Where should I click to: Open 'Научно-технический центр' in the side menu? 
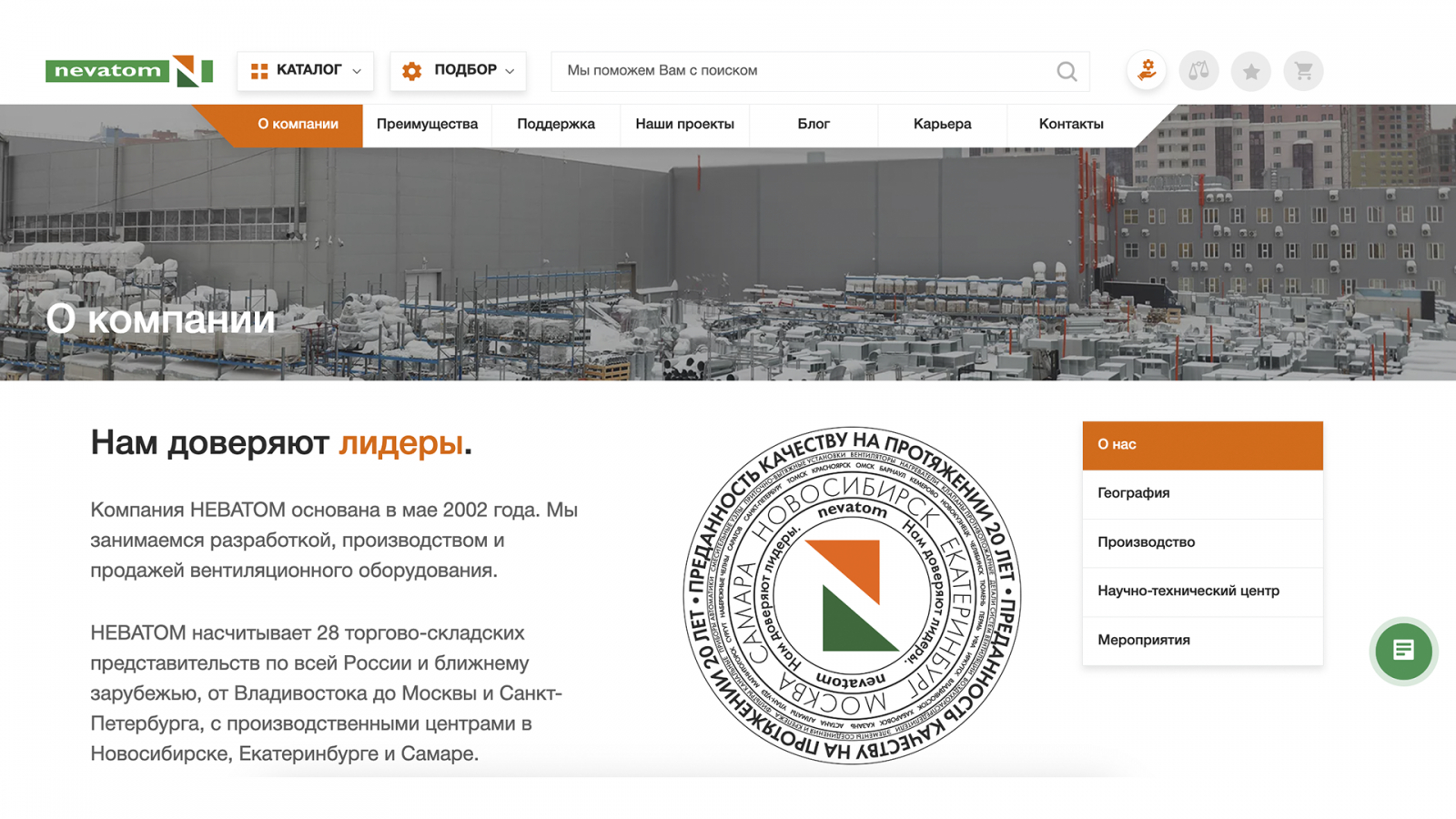click(x=1202, y=591)
